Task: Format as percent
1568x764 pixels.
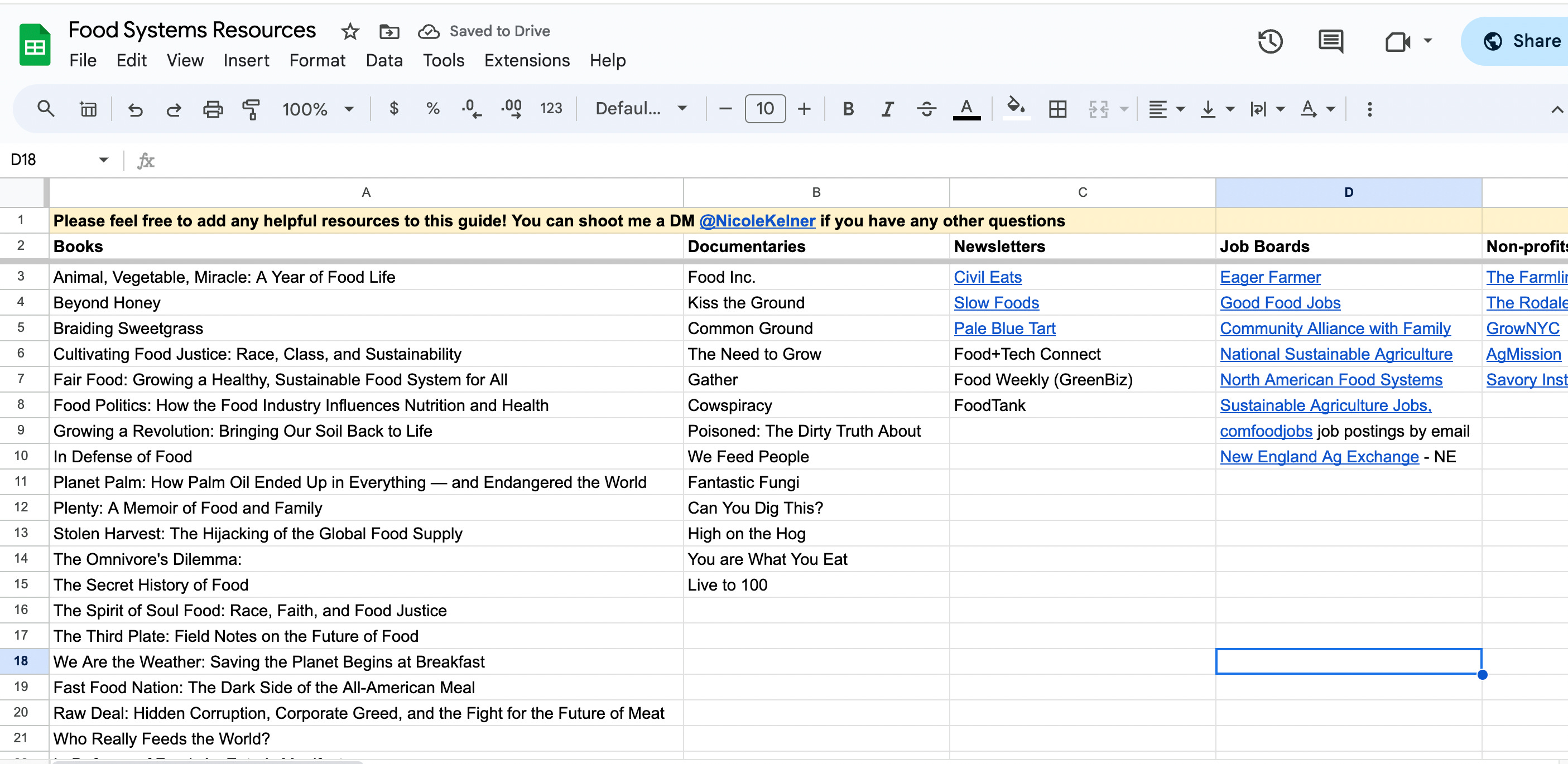Action: (433, 109)
